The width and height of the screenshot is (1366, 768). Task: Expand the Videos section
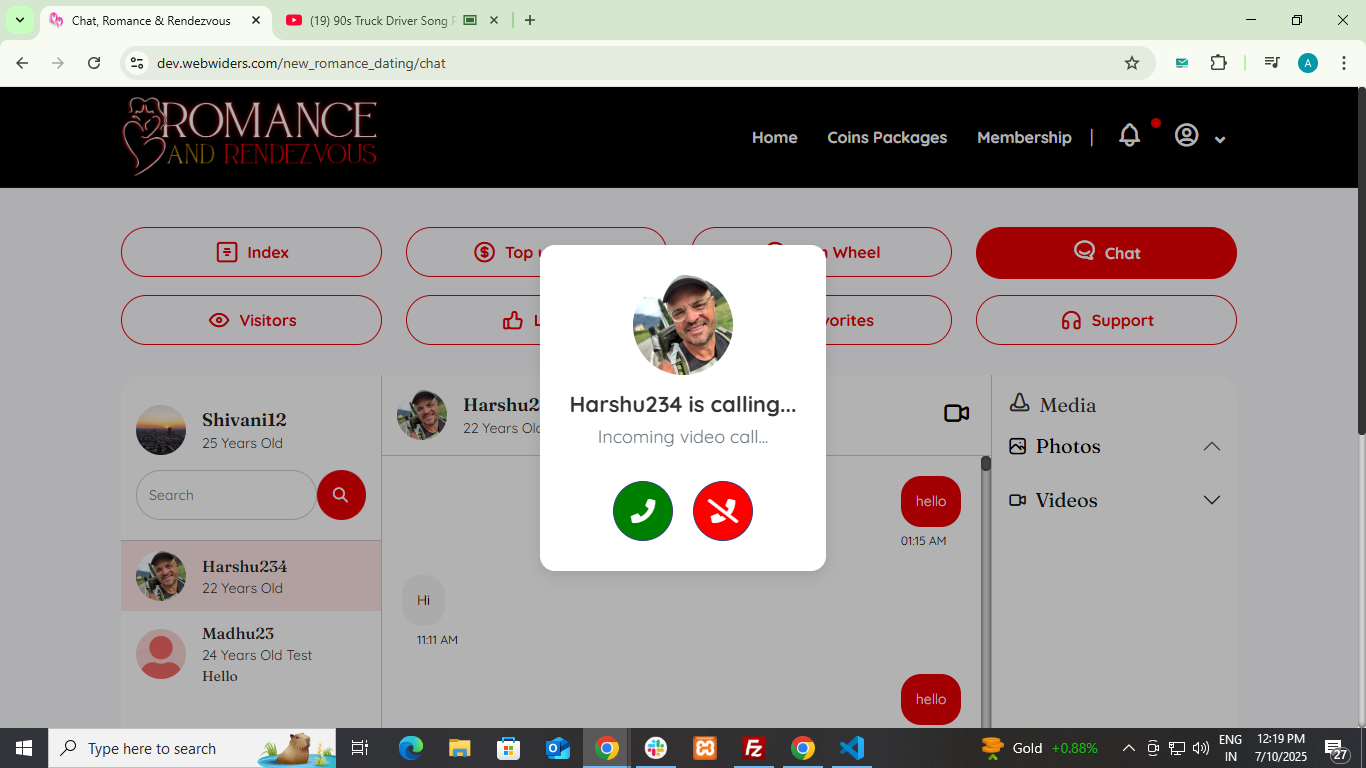point(1212,500)
